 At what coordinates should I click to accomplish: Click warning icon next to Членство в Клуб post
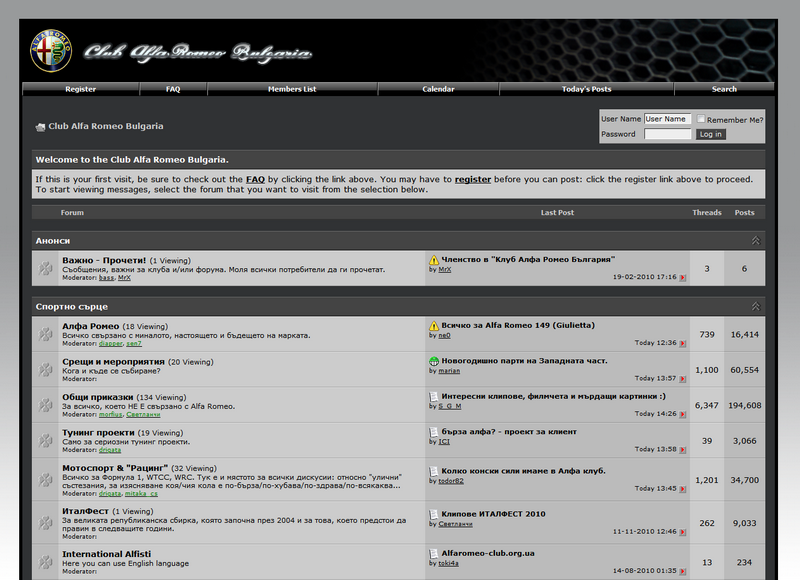[x=434, y=260]
